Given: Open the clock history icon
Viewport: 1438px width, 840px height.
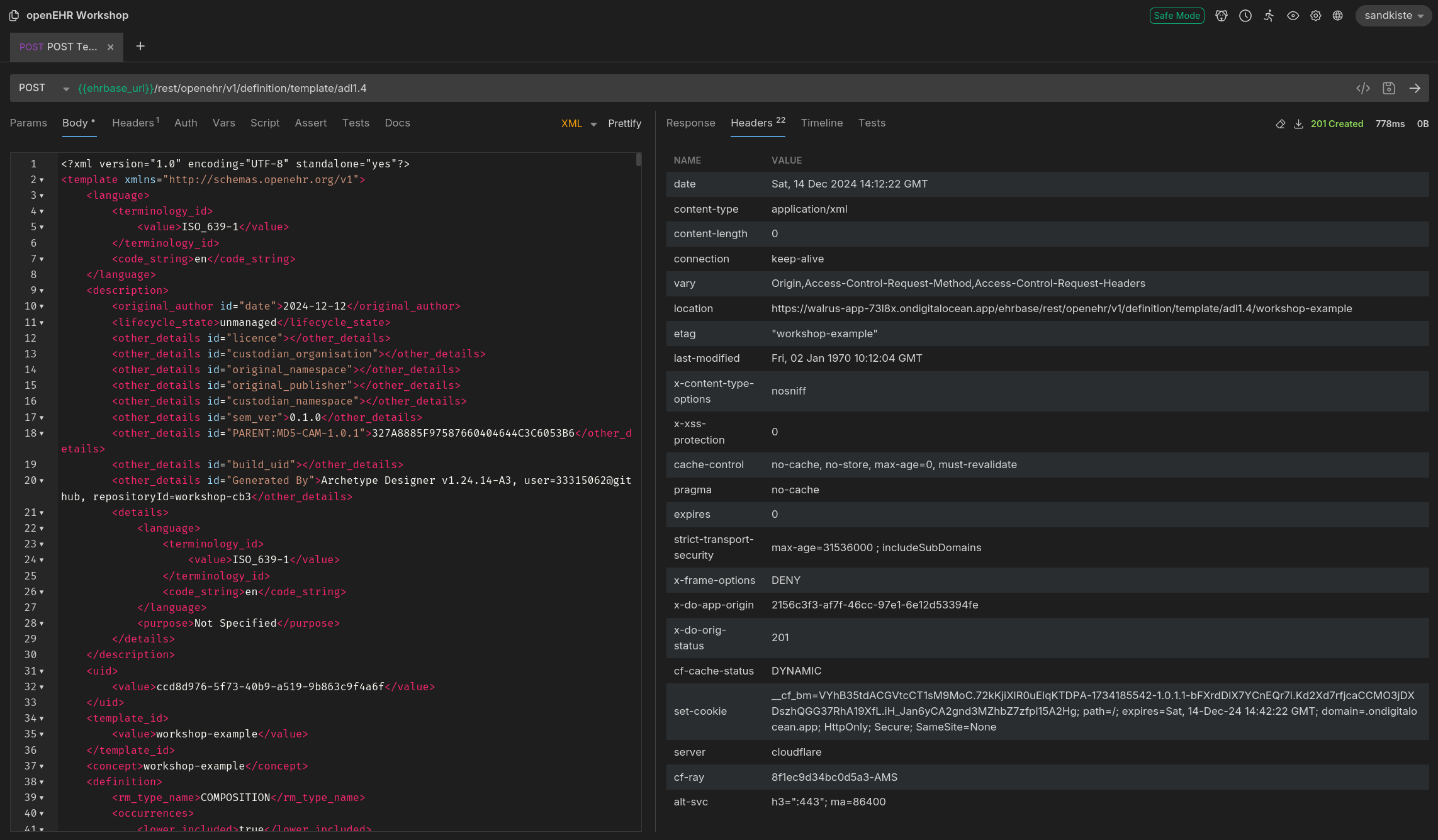Looking at the screenshot, I should pos(1245,16).
